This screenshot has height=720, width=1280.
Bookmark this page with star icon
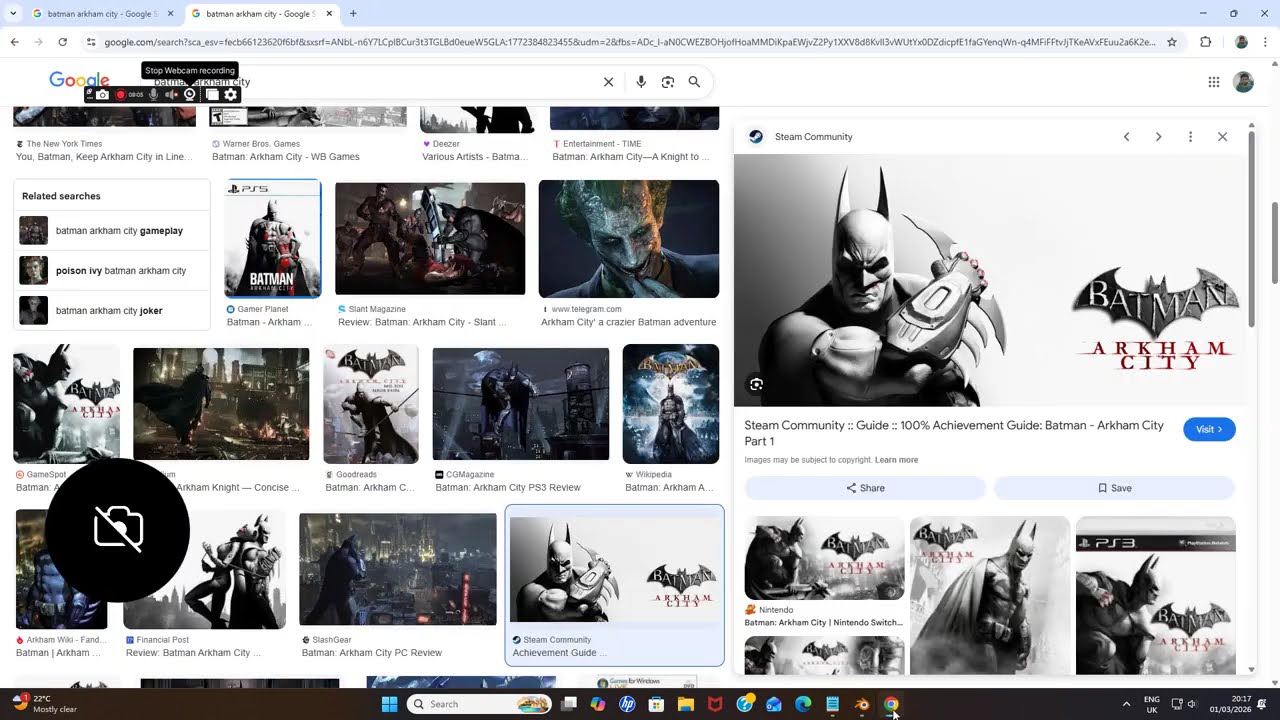[1172, 42]
